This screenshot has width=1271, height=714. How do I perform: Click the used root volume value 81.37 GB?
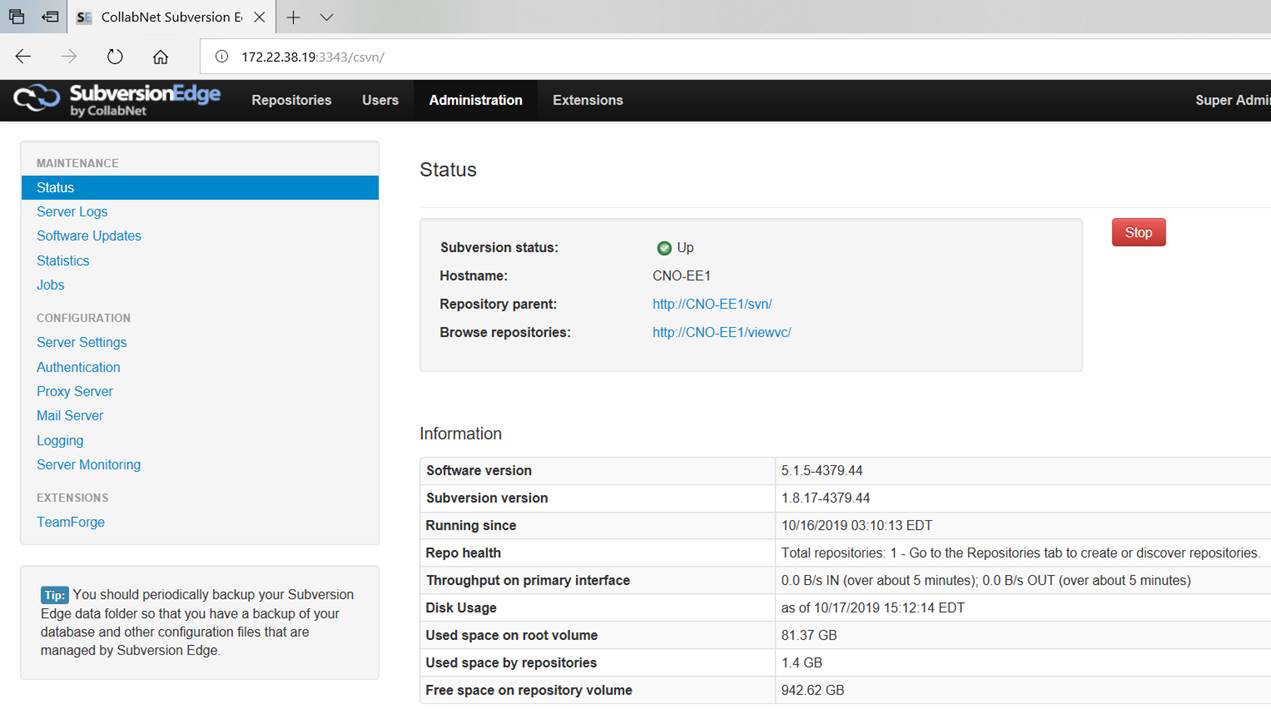809,635
